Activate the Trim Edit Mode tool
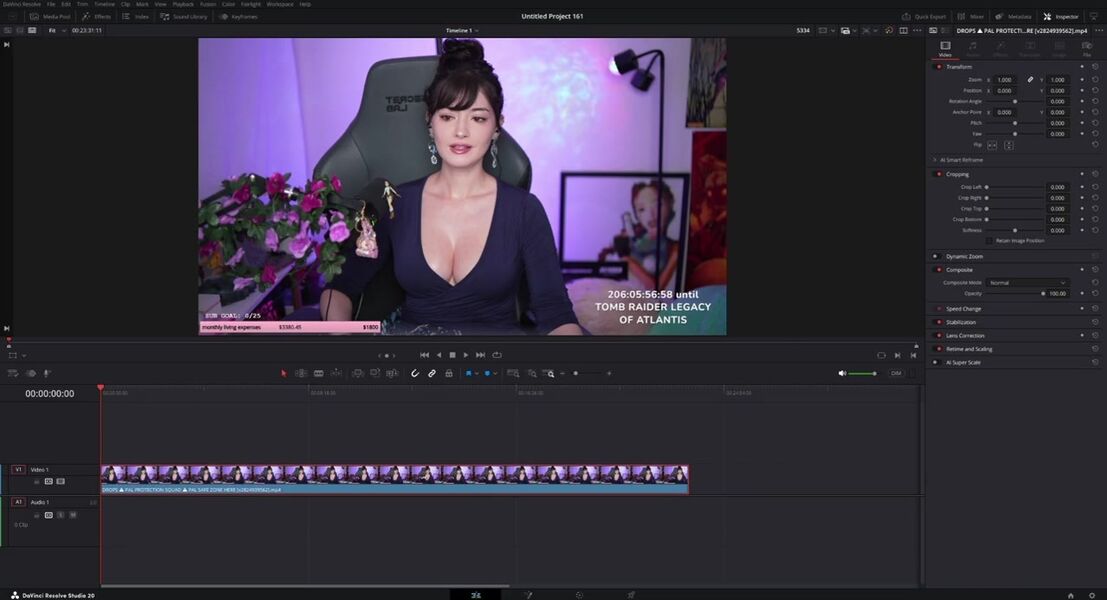This screenshot has width=1107, height=600. click(x=301, y=373)
